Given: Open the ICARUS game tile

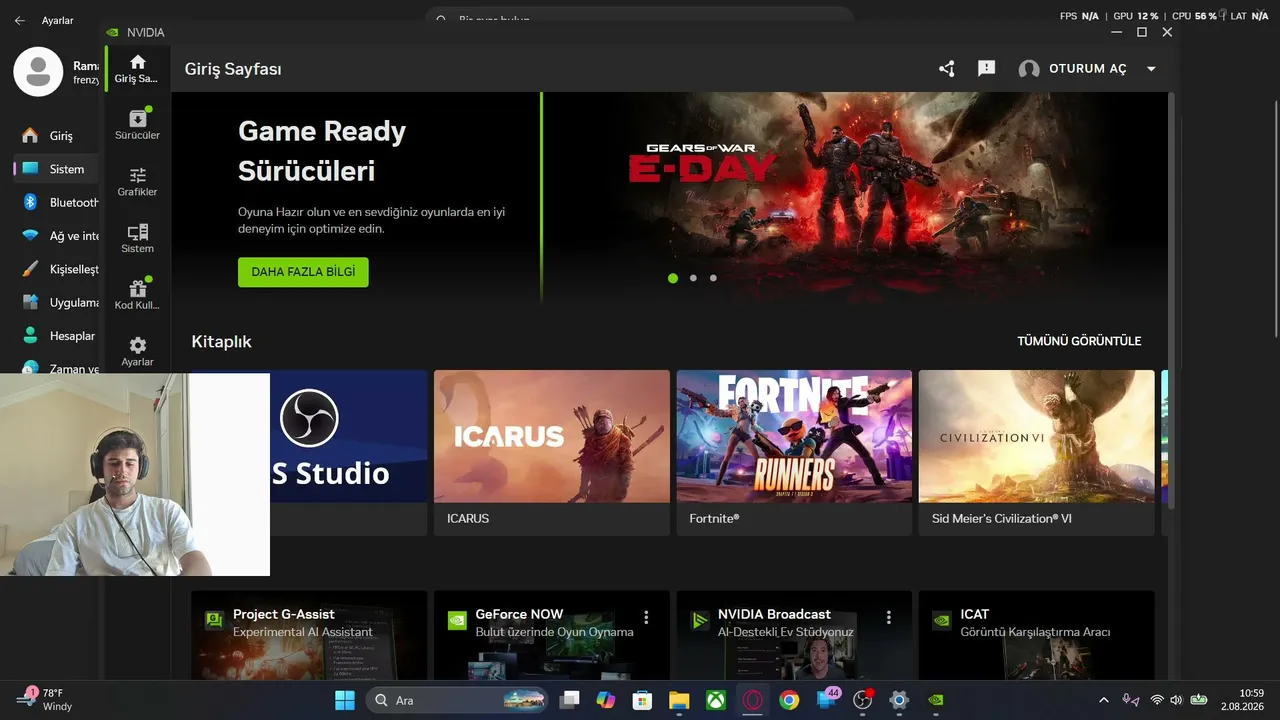Looking at the screenshot, I should coord(552,452).
